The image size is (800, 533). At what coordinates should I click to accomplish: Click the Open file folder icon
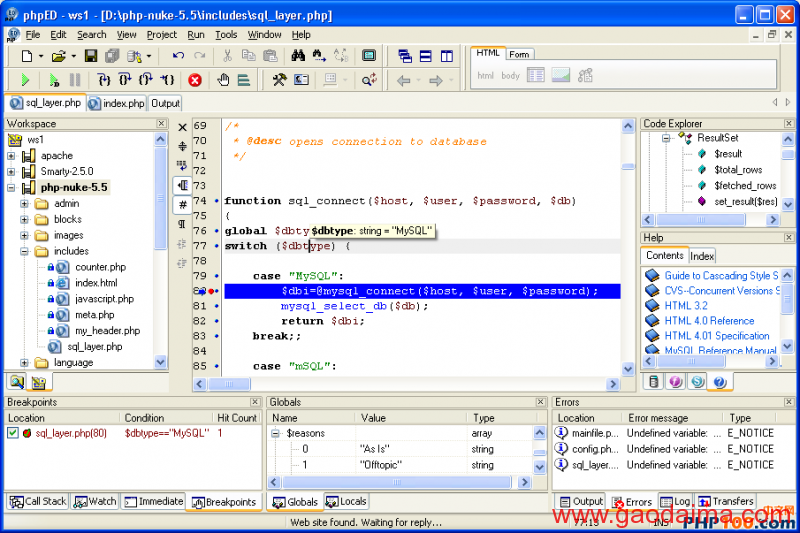pyautogui.click(x=59, y=56)
